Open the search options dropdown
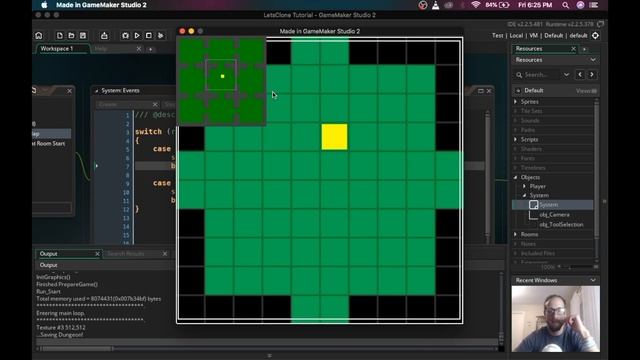 [x=567, y=75]
